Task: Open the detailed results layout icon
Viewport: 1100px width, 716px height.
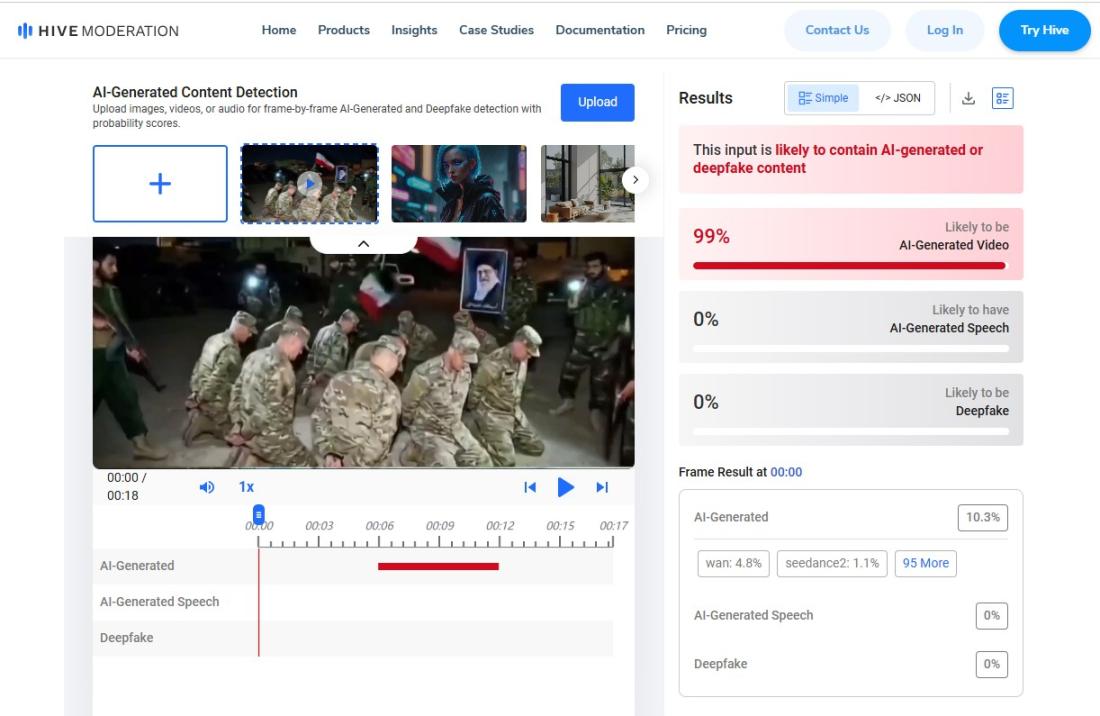Action: click(x=1002, y=98)
